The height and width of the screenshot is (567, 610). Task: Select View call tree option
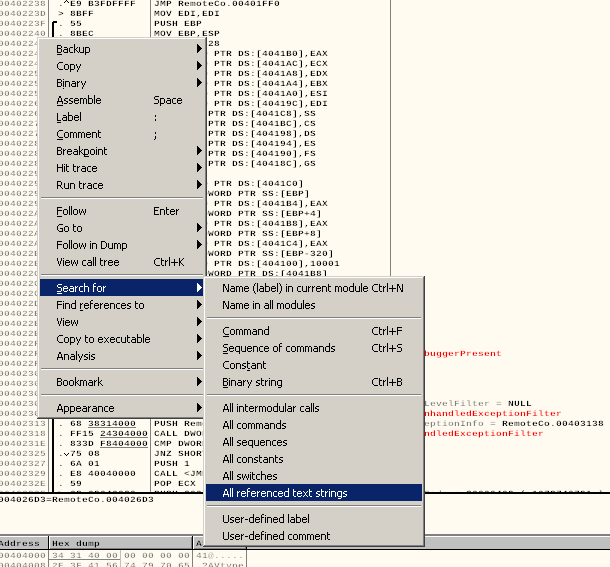tap(87, 262)
